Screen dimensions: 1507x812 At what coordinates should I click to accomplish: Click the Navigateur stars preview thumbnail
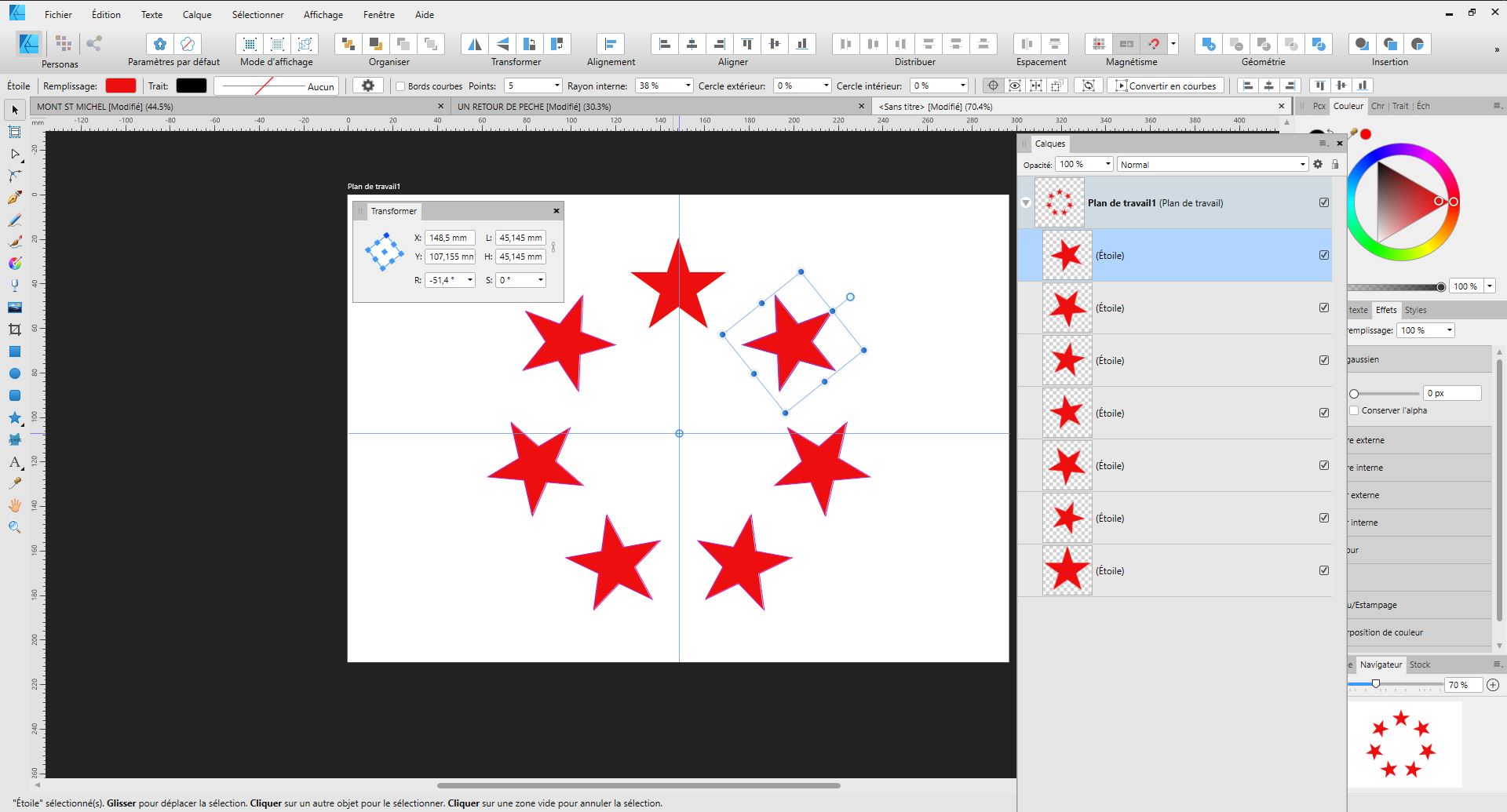(x=1404, y=744)
